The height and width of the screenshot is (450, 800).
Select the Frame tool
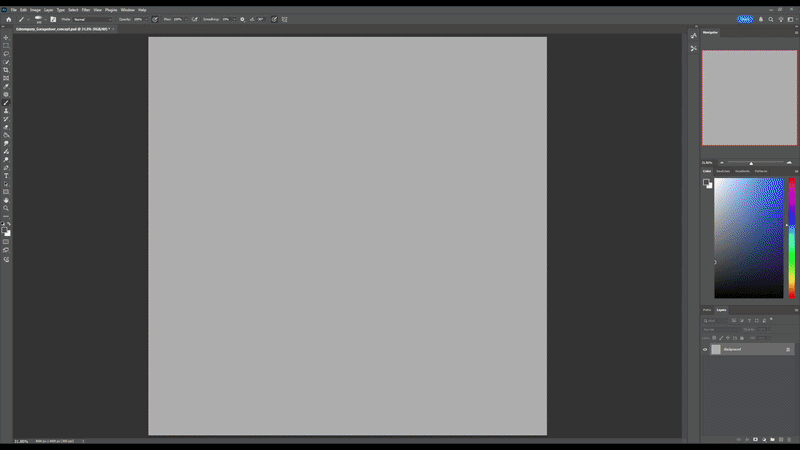[x=6, y=79]
